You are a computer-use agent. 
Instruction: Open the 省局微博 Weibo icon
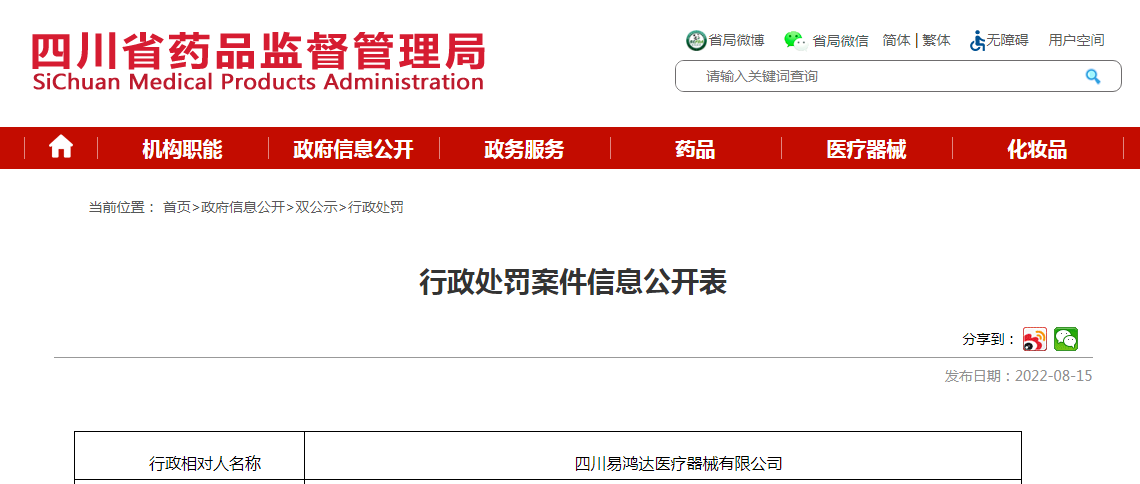(x=697, y=40)
